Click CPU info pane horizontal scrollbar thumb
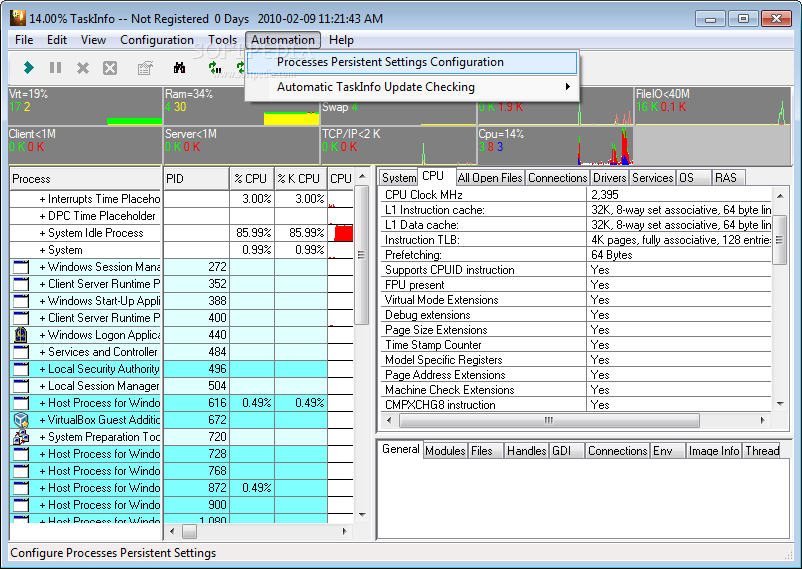The width and height of the screenshot is (802, 569). pyautogui.click(x=549, y=421)
